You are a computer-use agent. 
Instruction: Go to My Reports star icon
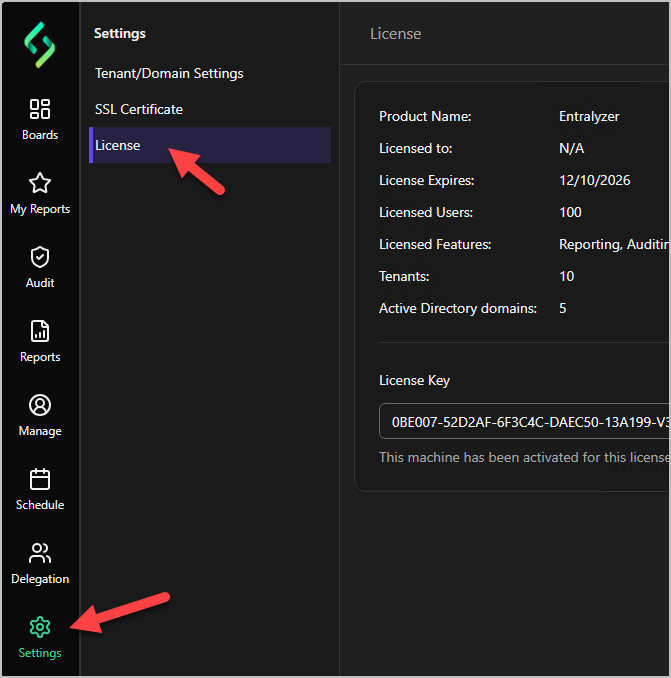click(x=40, y=183)
